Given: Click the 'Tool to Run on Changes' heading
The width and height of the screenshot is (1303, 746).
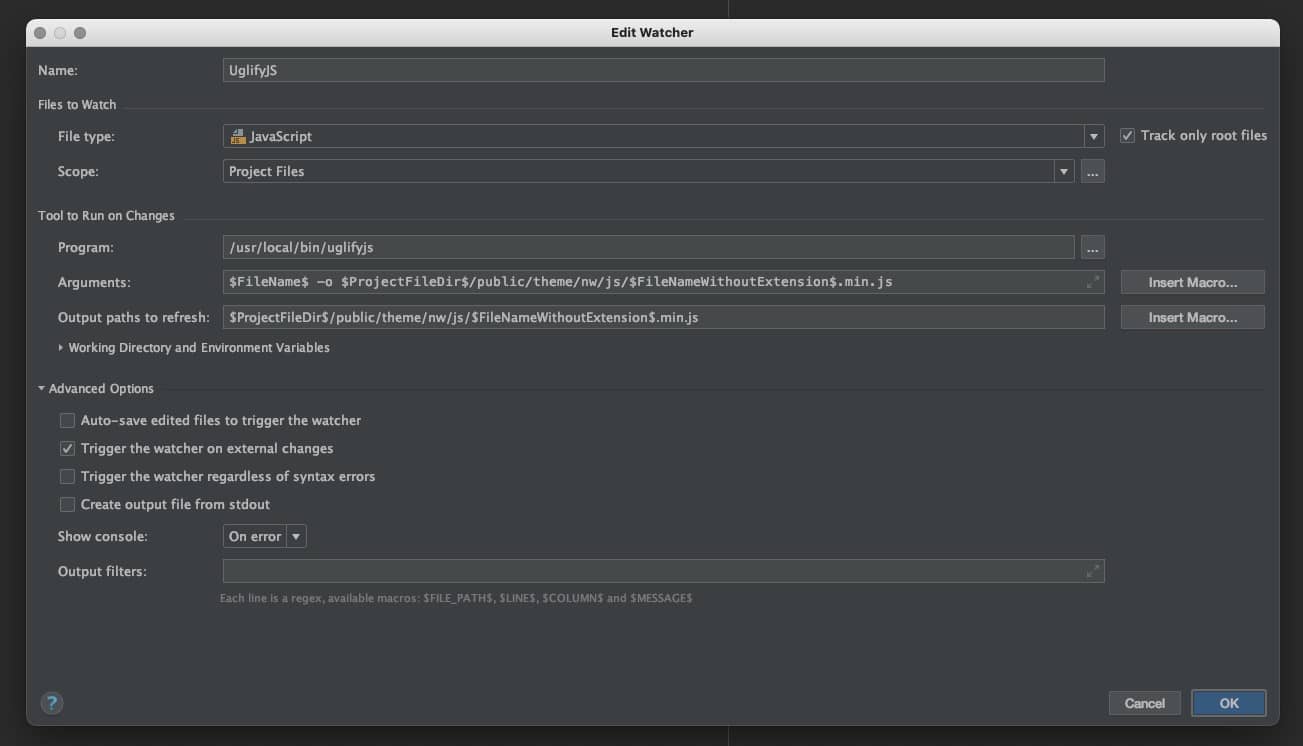Looking at the screenshot, I should [106, 216].
